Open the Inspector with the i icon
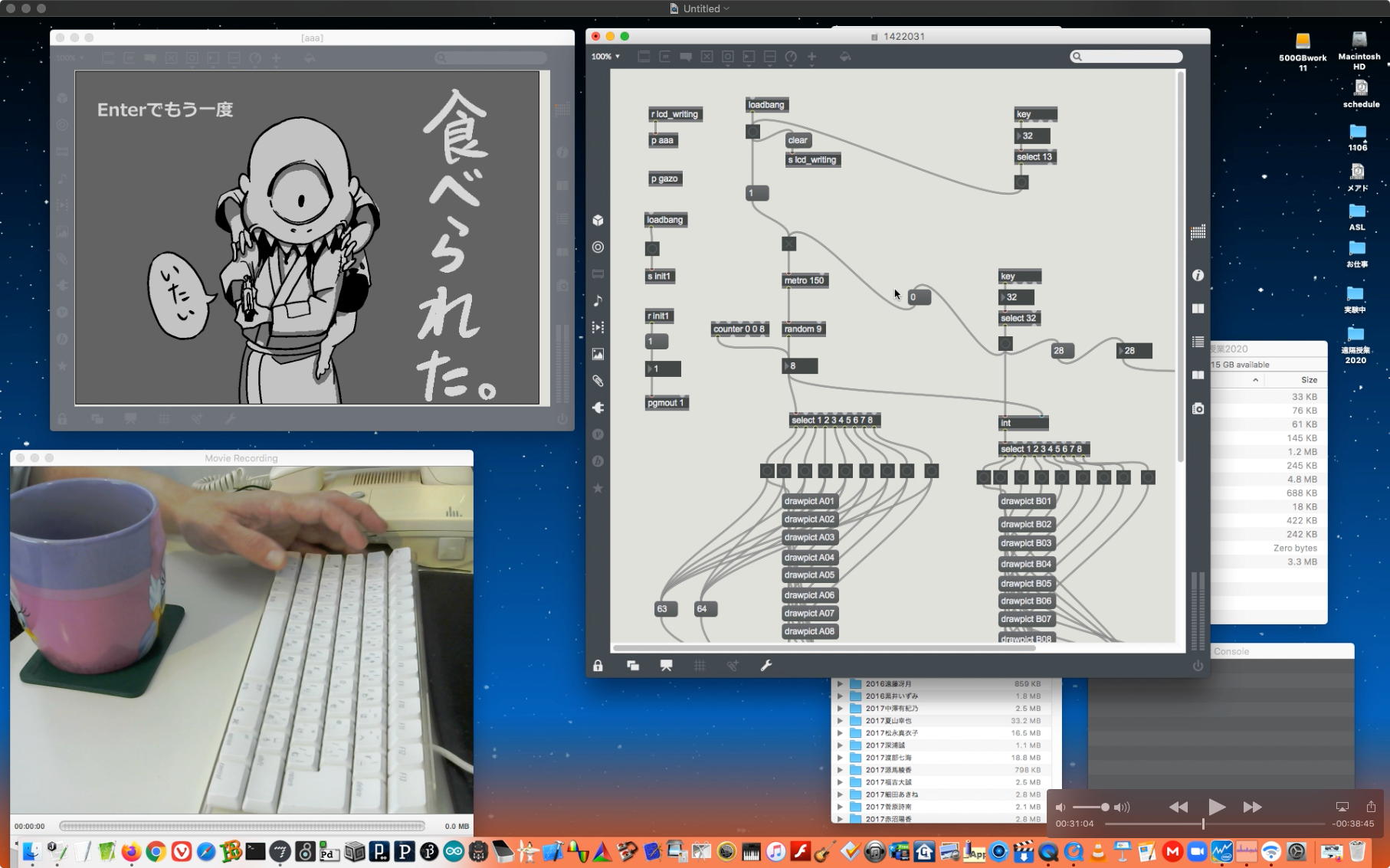 pos(1198,275)
